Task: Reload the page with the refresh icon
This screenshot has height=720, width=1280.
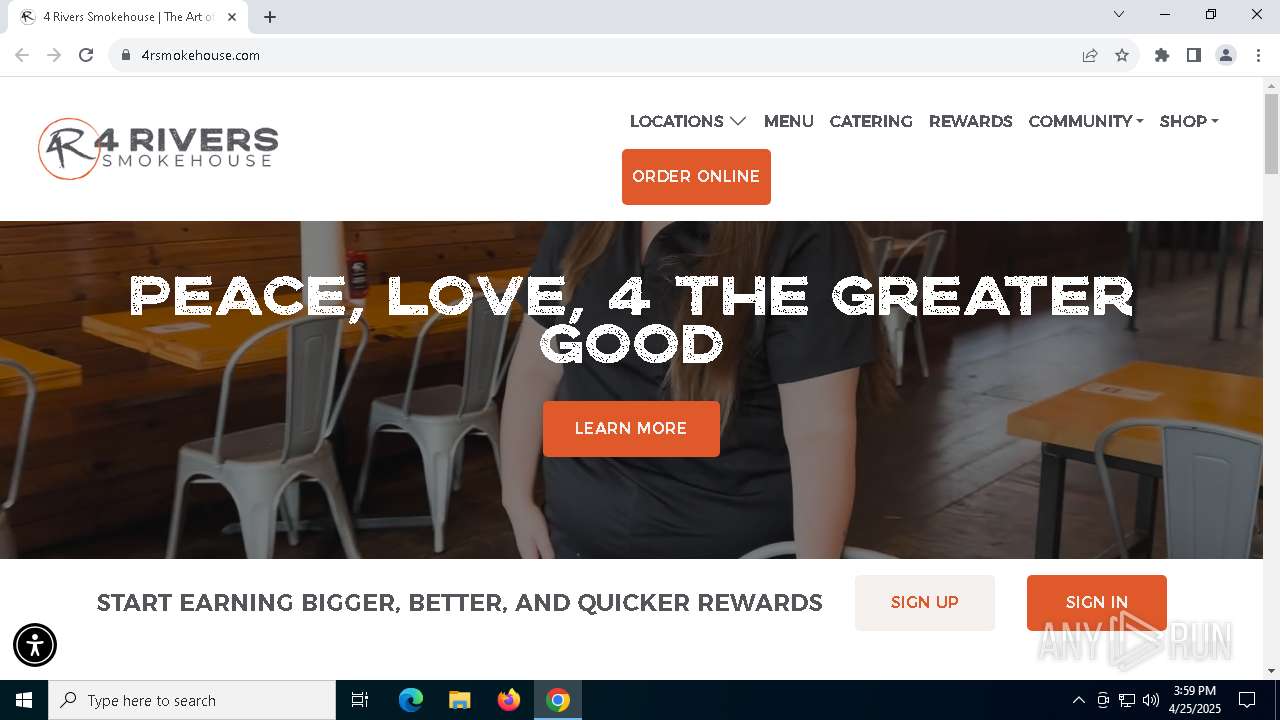Action: [86, 55]
